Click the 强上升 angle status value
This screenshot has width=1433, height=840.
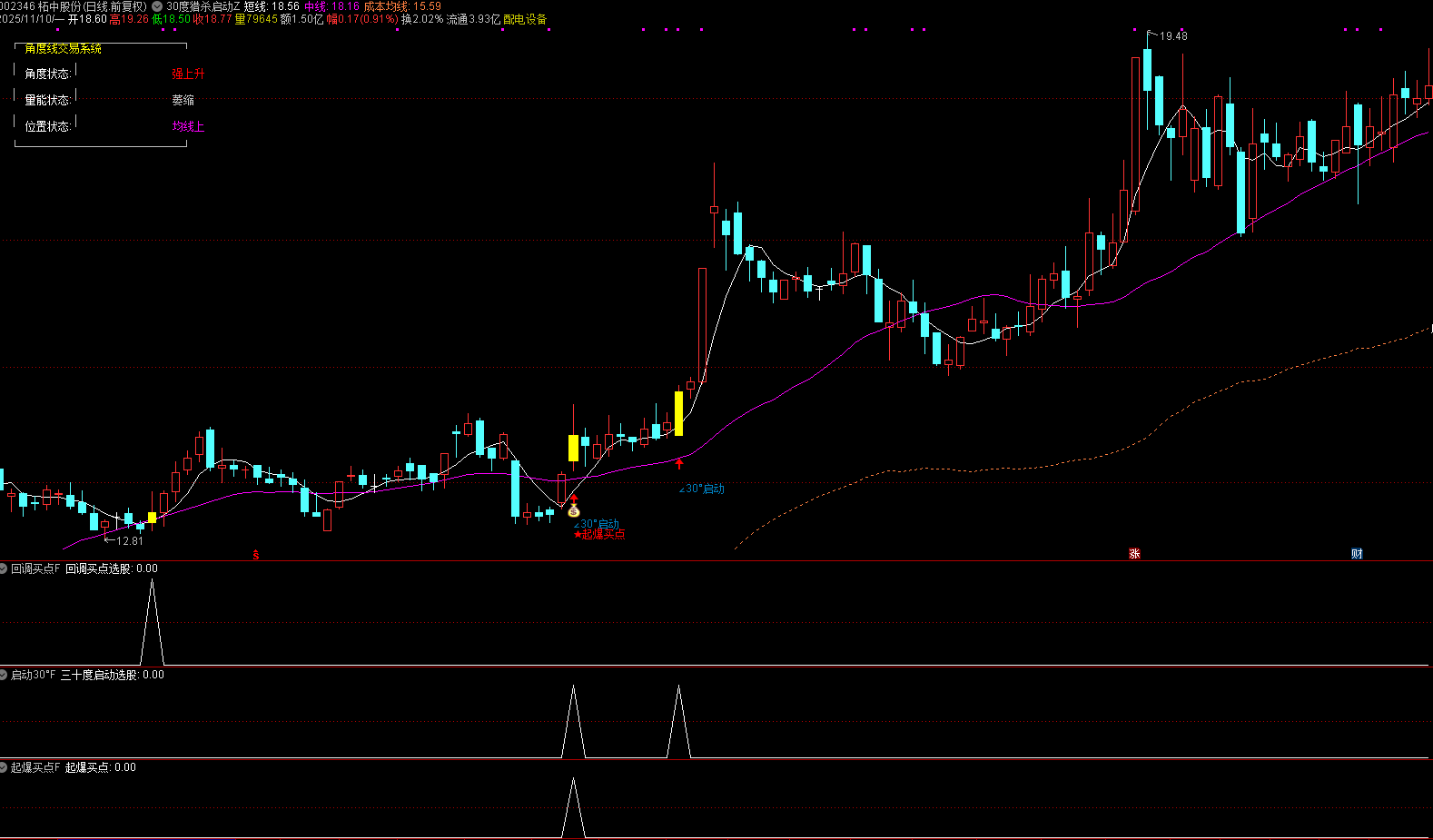188,74
